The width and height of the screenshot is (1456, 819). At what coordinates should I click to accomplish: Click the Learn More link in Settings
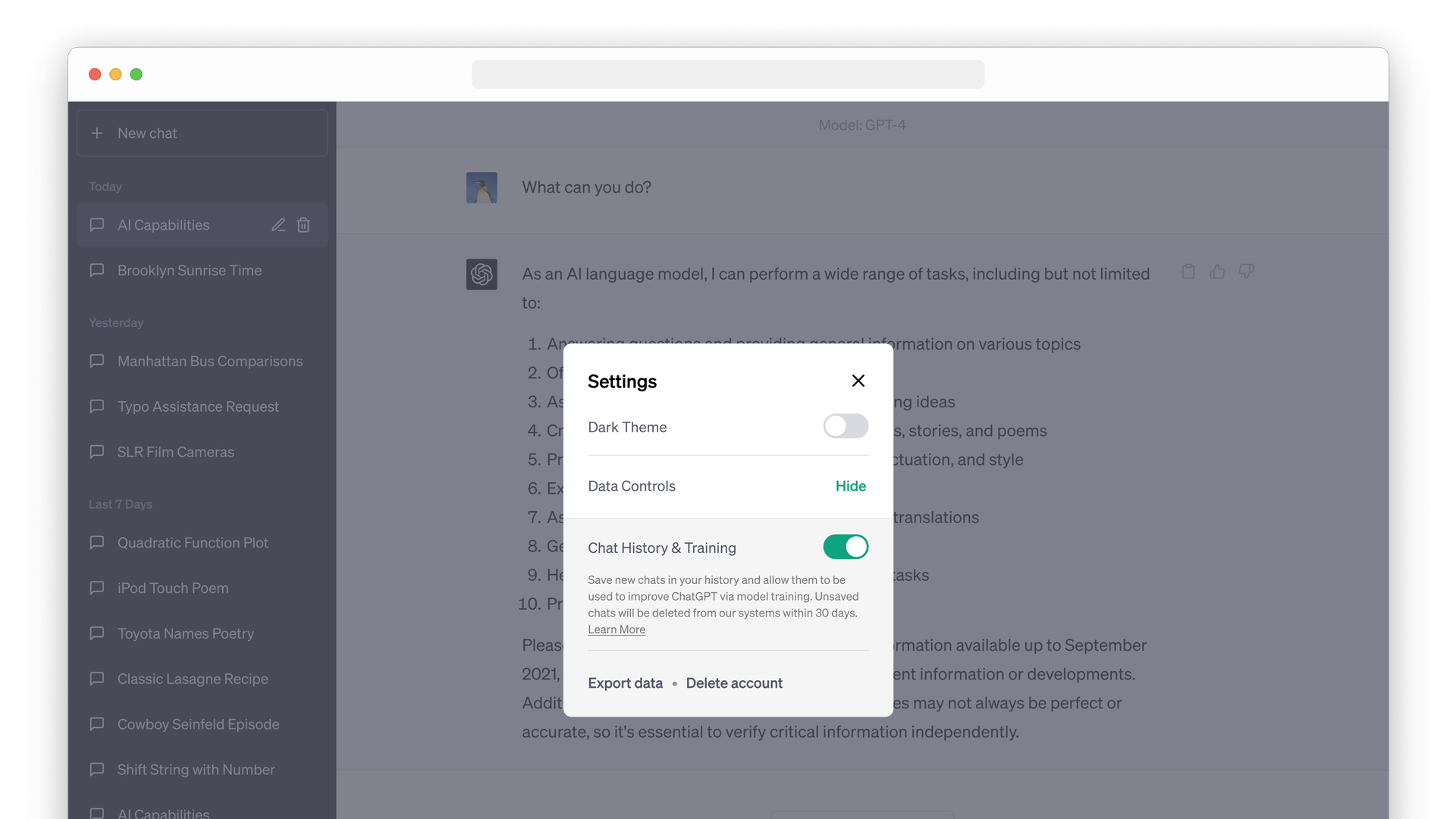click(x=617, y=629)
